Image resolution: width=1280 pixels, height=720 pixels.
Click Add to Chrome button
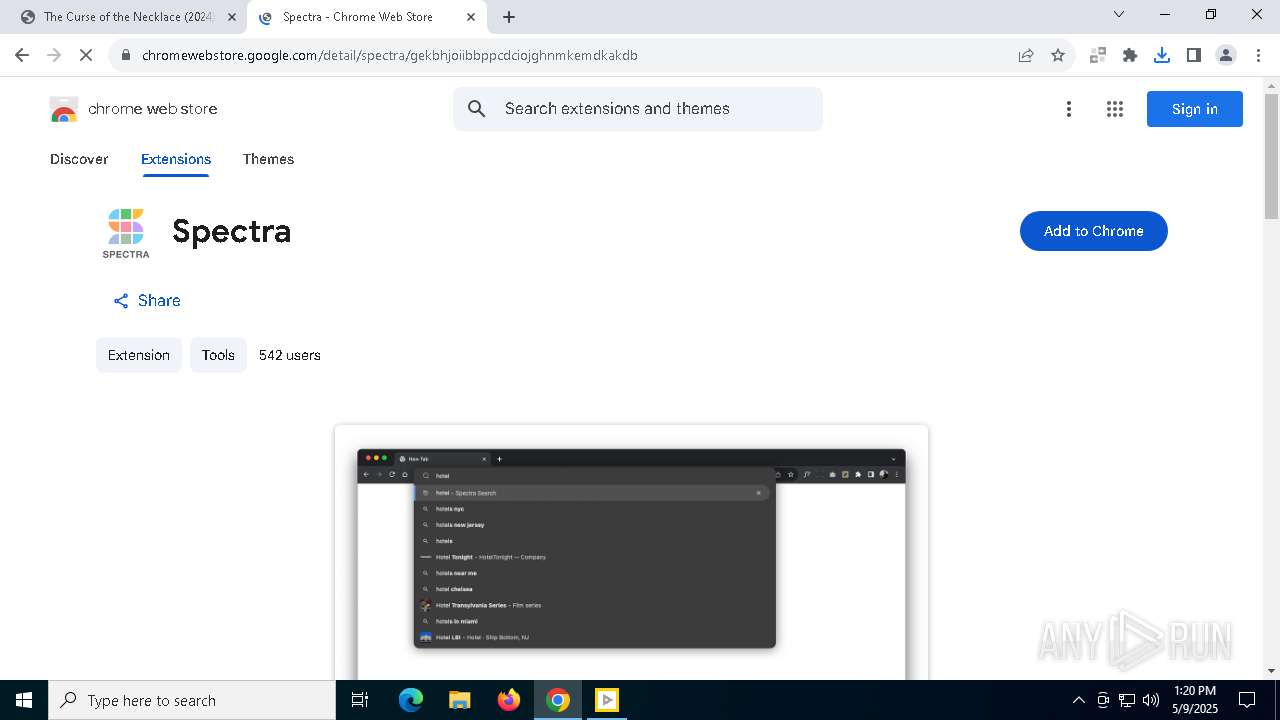tap(1094, 231)
